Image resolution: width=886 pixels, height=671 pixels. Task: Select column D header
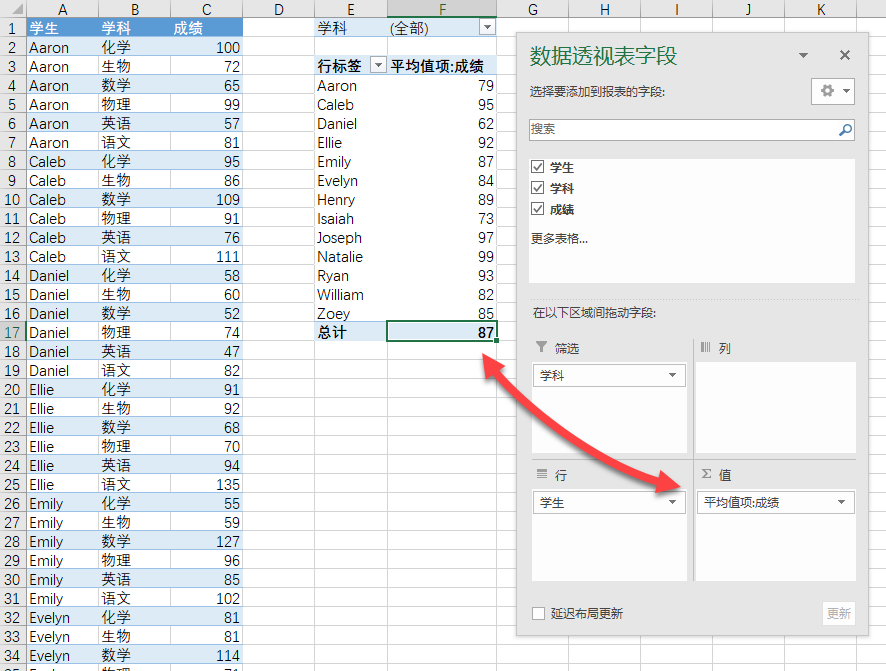point(278,9)
